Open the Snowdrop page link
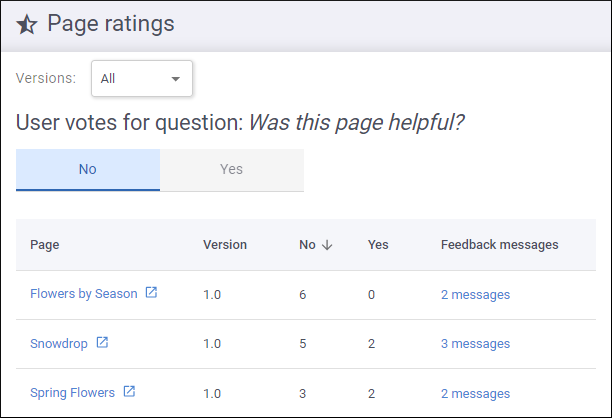 pos(58,343)
